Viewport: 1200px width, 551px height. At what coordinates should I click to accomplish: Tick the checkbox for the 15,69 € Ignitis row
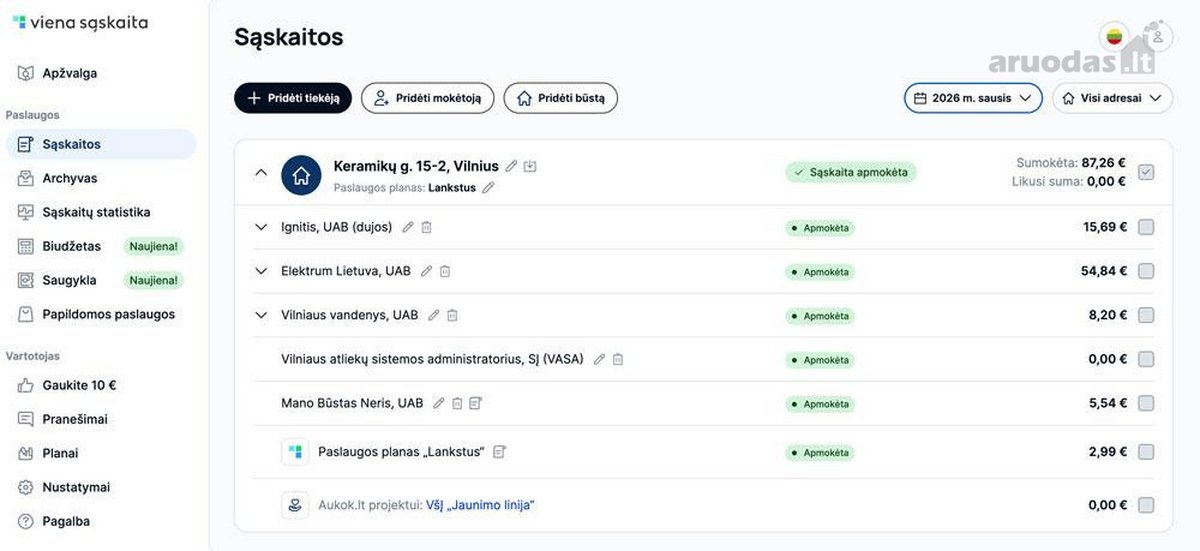coord(1146,227)
